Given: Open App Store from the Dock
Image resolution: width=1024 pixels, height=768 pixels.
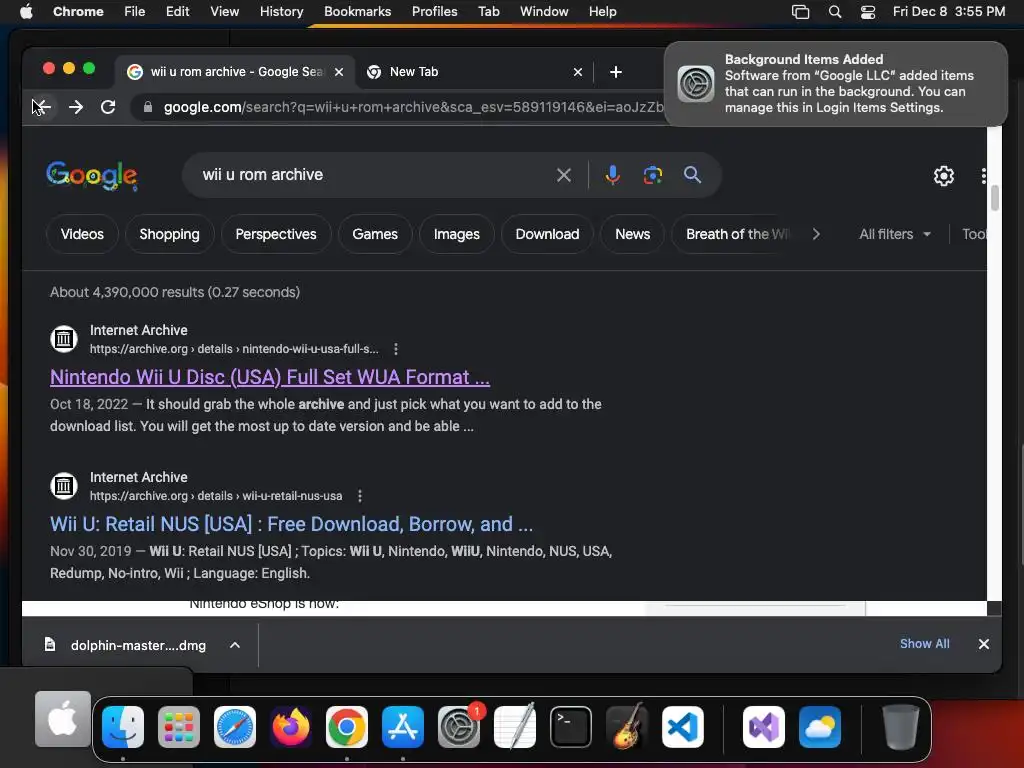Looking at the screenshot, I should pos(403,727).
